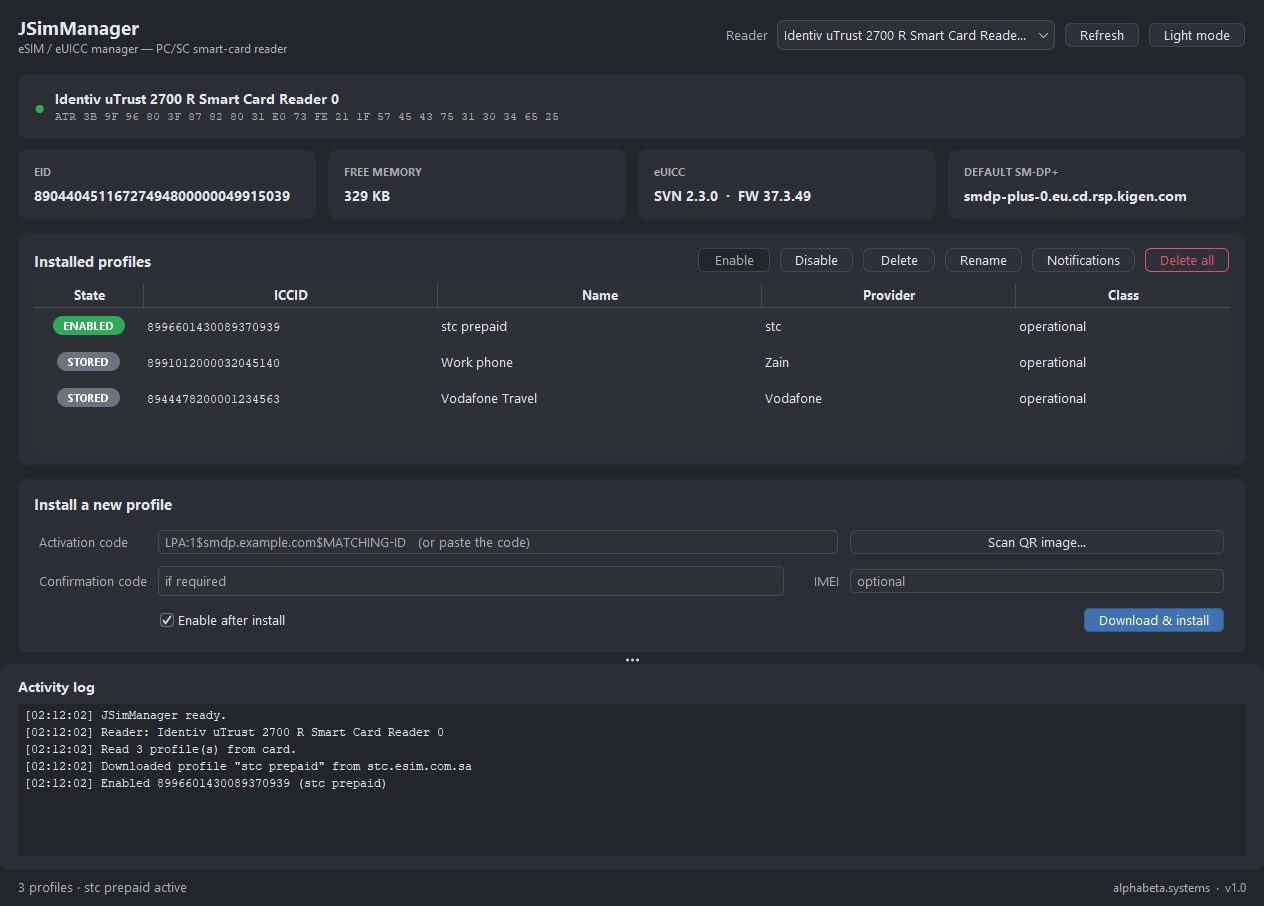The image size is (1264, 906).
Task: Click the Scan QR image button
Action: [1037, 542]
